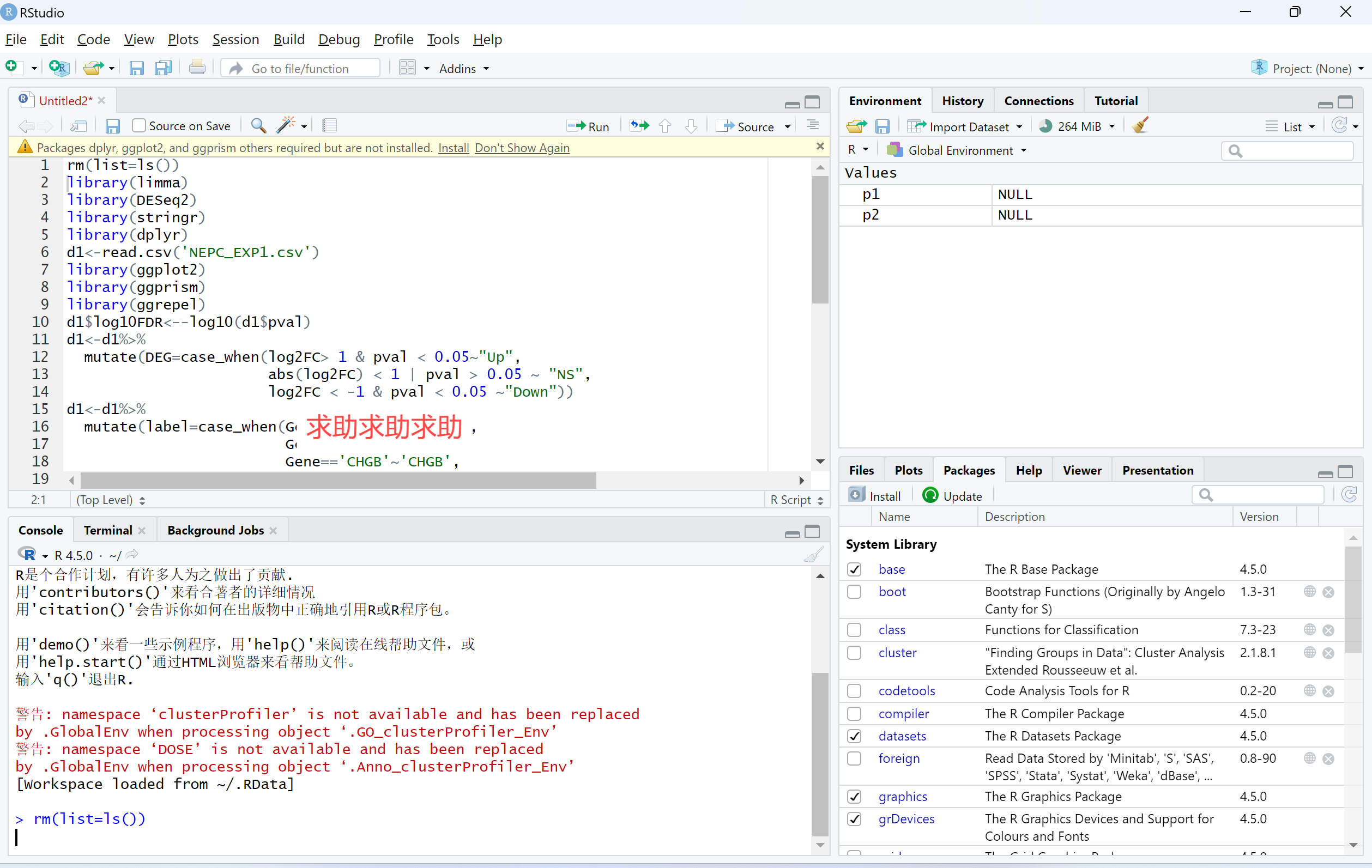
Task: Click the print document icon
Action: coord(197,68)
